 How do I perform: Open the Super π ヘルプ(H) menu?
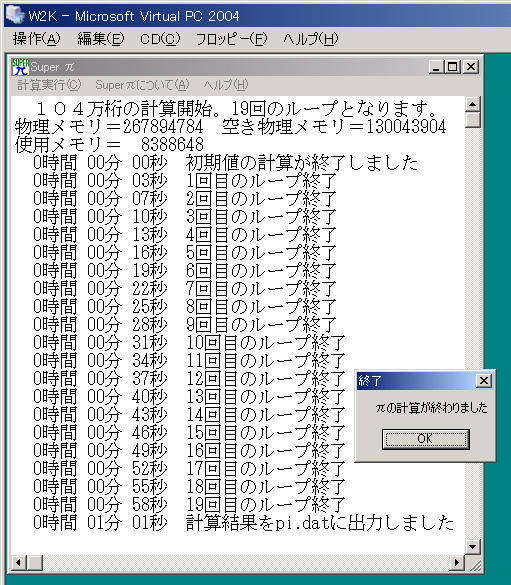coord(226,85)
